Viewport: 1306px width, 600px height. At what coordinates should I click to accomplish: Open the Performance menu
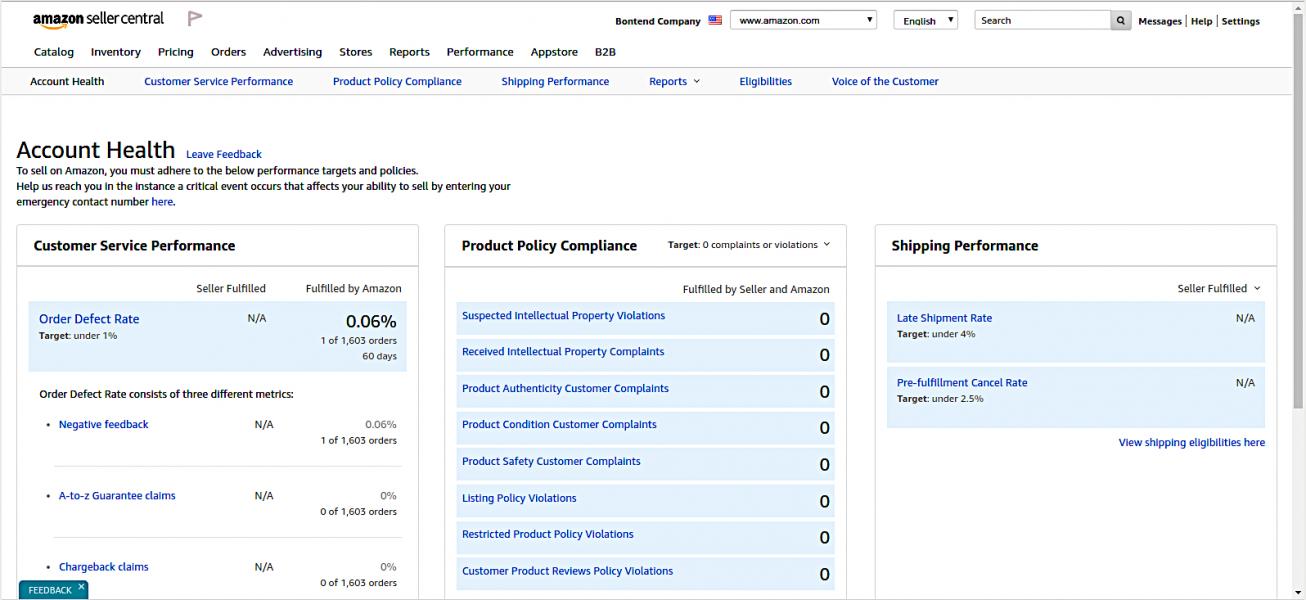click(x=480, y=52)
